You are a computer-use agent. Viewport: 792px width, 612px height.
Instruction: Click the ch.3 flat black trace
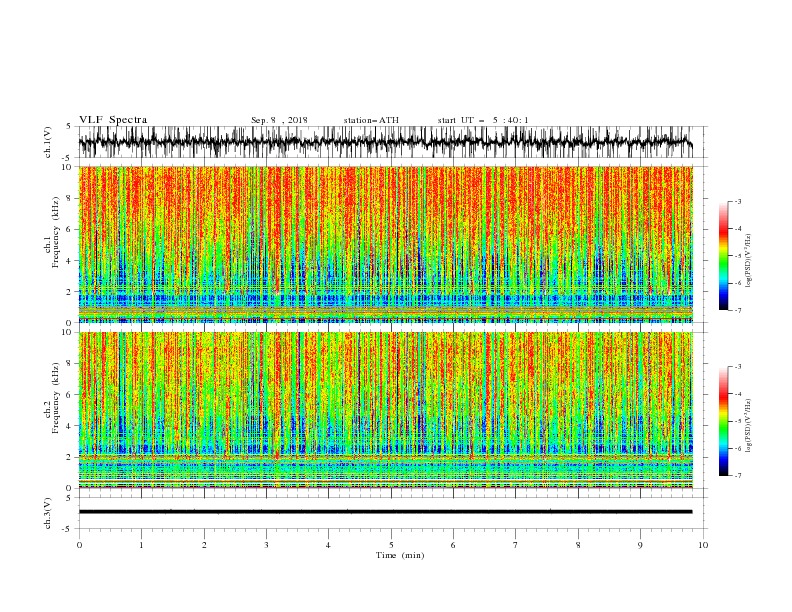click(x=386, y=512)
